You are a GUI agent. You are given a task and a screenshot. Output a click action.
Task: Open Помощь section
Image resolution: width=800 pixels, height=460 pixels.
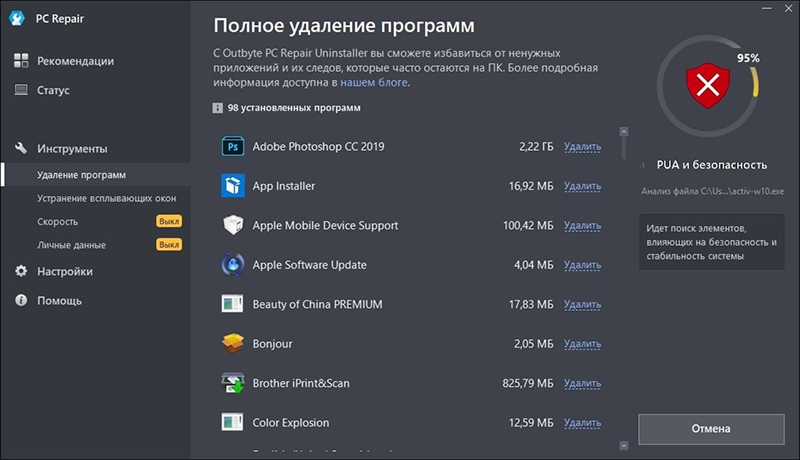point(59,301)
